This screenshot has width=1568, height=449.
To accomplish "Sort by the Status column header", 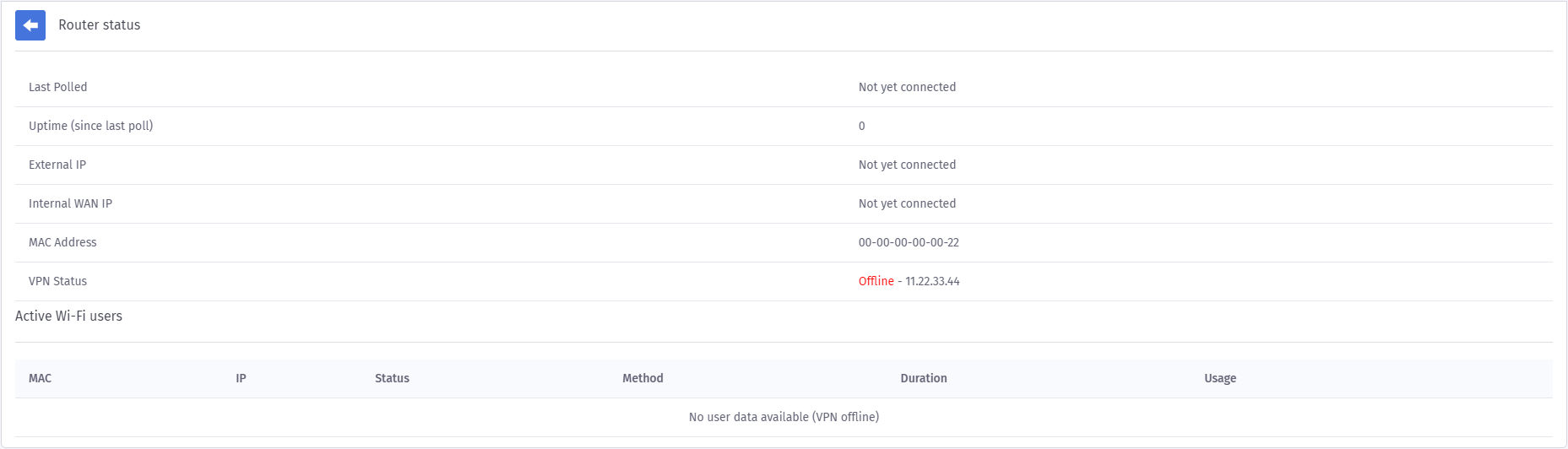I will tap(392, 378).
